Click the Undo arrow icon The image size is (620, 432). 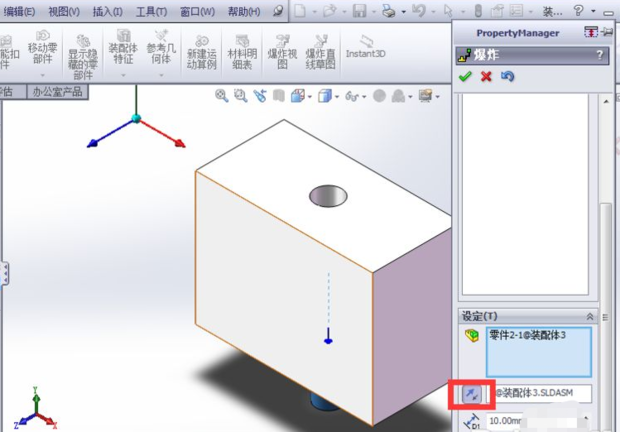tap(419, 11)
